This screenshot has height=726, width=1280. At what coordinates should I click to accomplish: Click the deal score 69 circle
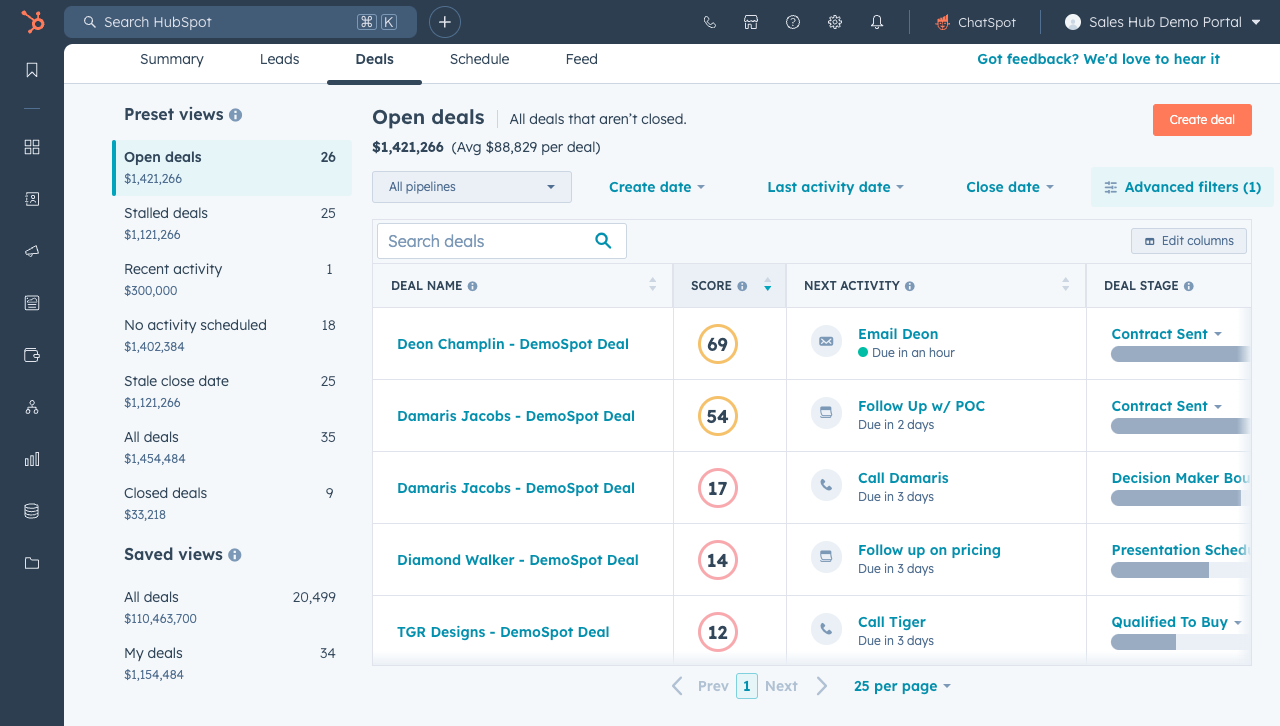coord(717,344)
